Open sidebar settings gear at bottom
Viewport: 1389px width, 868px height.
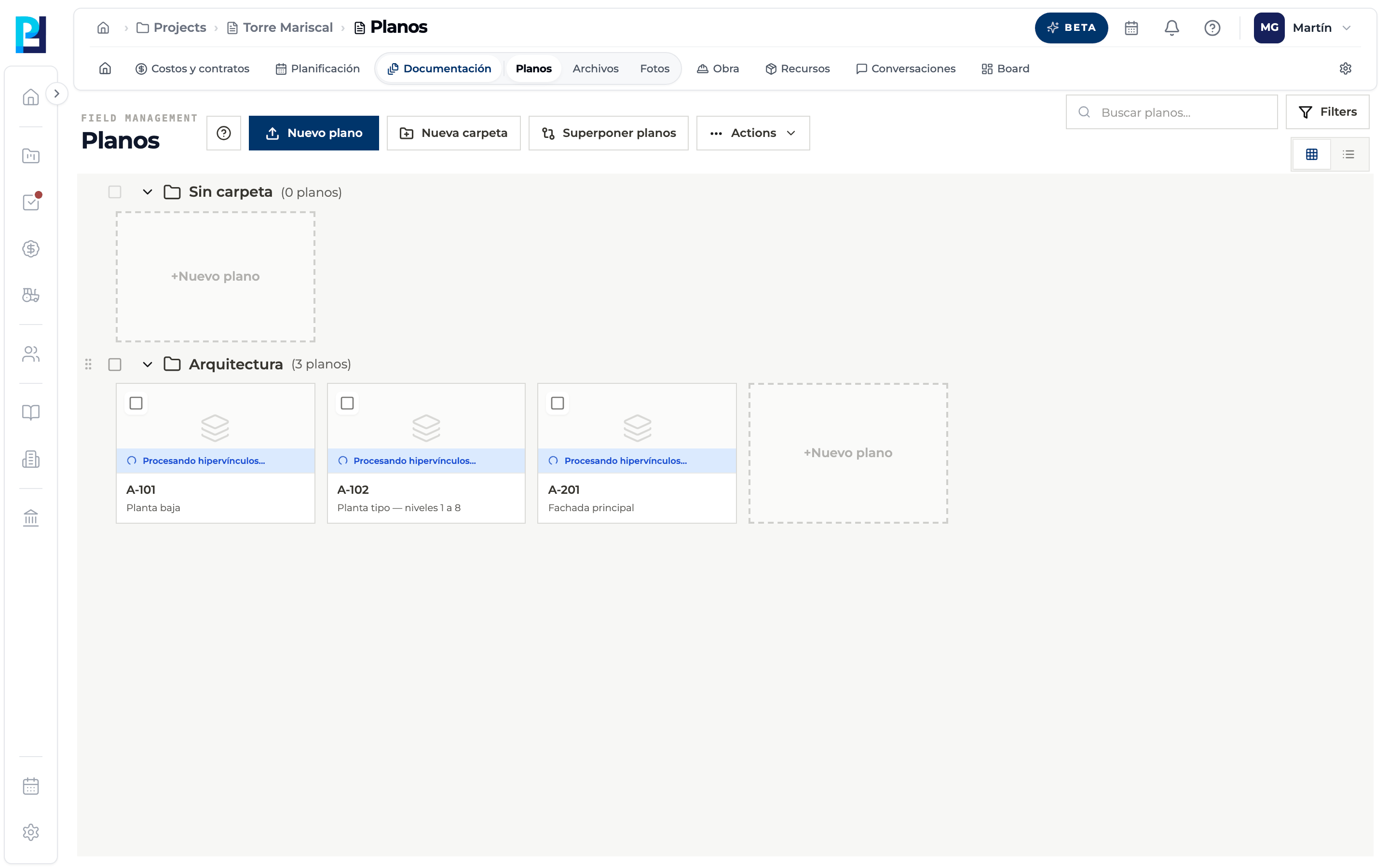click(x=31, y=832)
